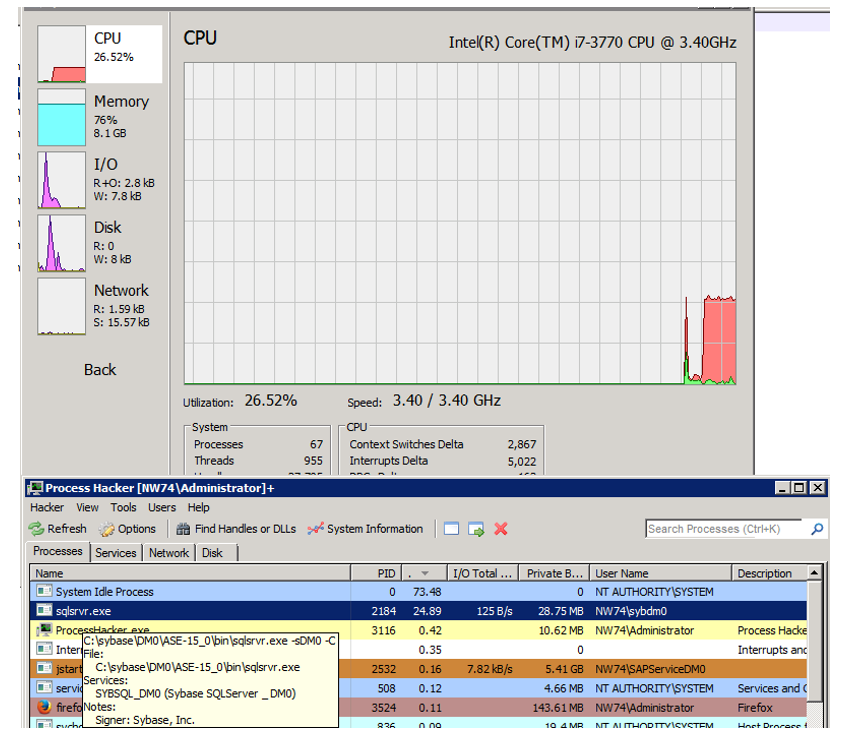Select the sqlsrvr.exe process row

[419, 611]
